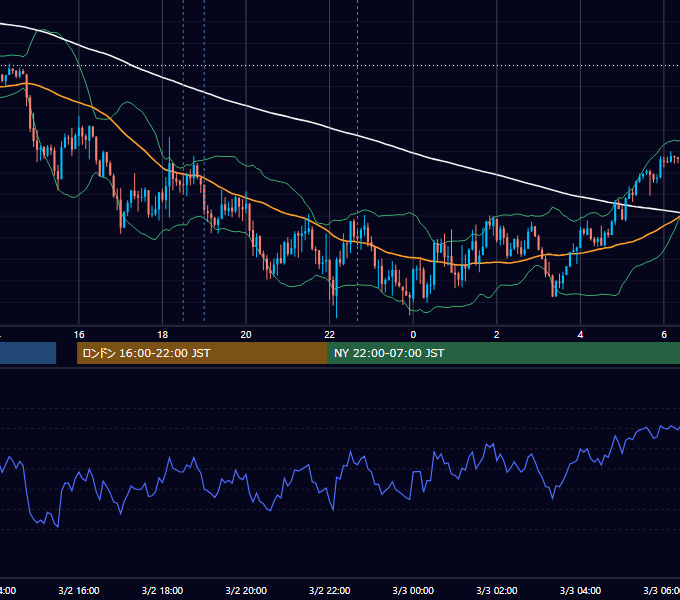This screenshot has width=680, height=600.
Task: Select the NY 22:00-07:00 JST session bar
Action: [503, 353]
